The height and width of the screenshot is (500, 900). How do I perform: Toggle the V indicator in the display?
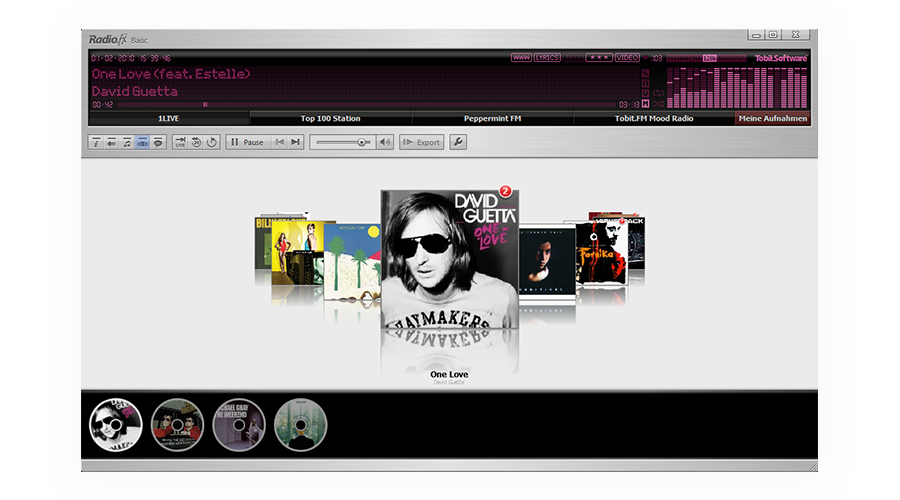coord(646,93)
